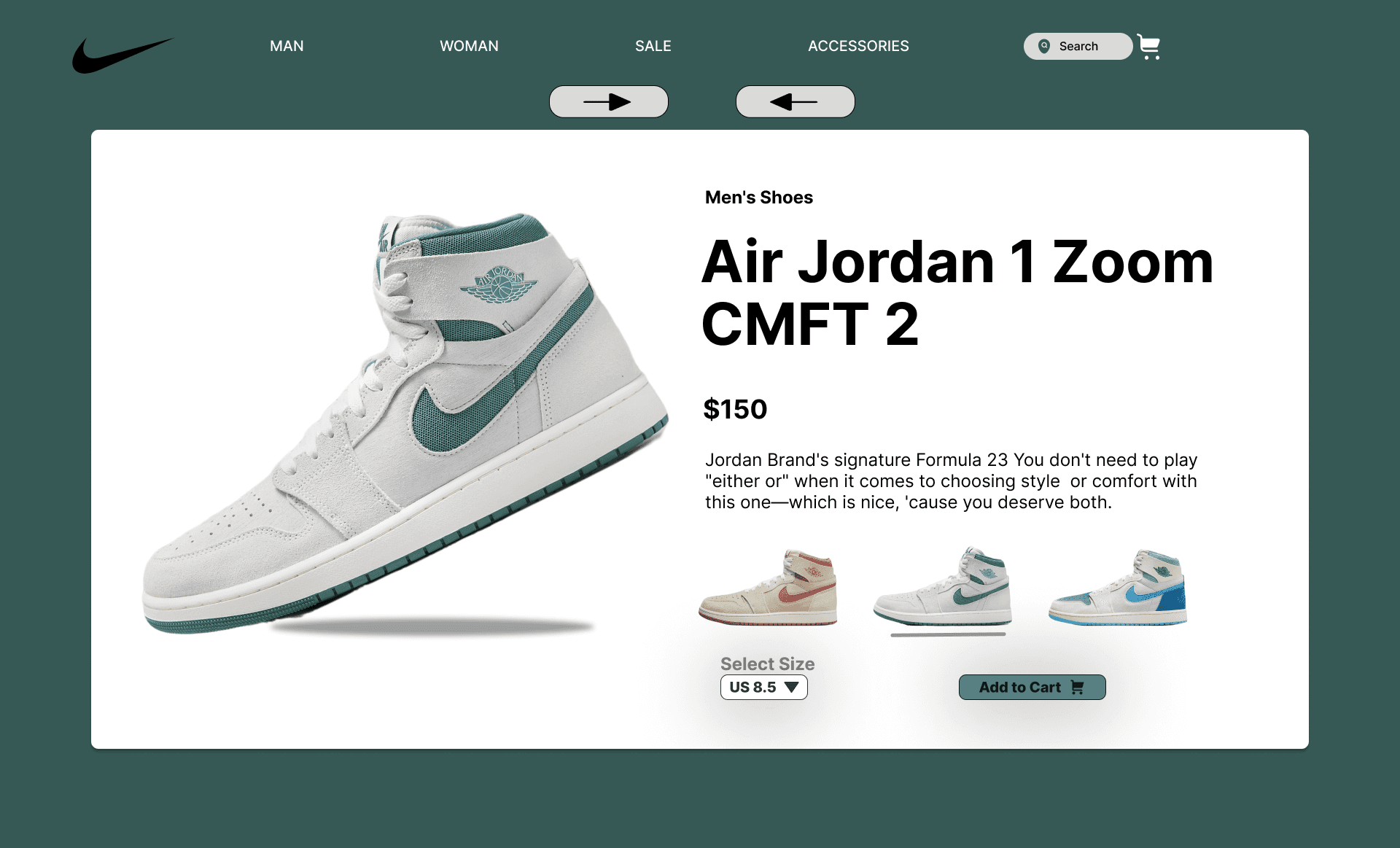The width and height of the screenshot is (1400, 848).
Task: Click the size dropdown triangle arrow
Action: tap(791, 687)
